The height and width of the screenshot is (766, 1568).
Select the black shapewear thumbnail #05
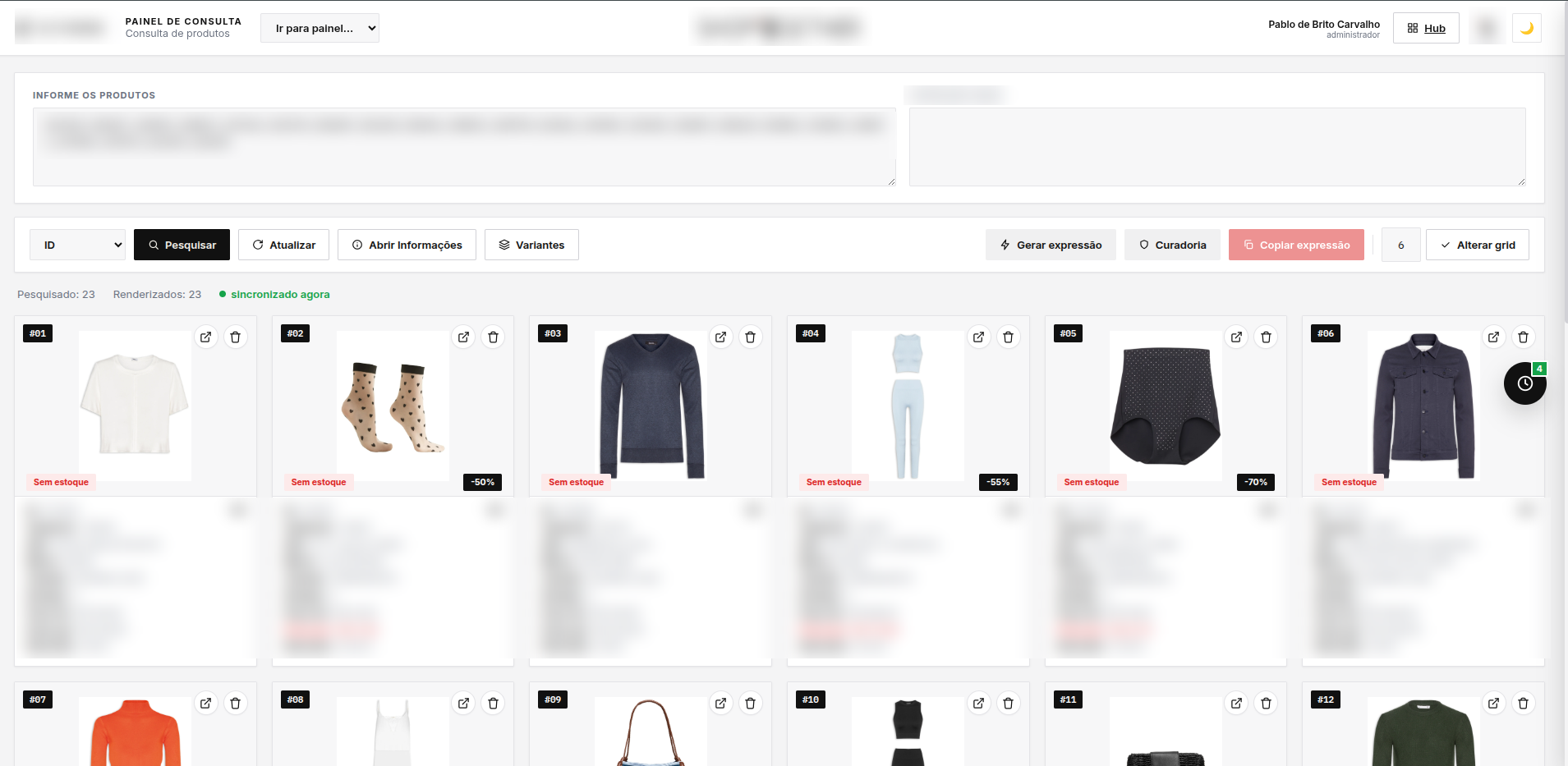click(1166, 406)
